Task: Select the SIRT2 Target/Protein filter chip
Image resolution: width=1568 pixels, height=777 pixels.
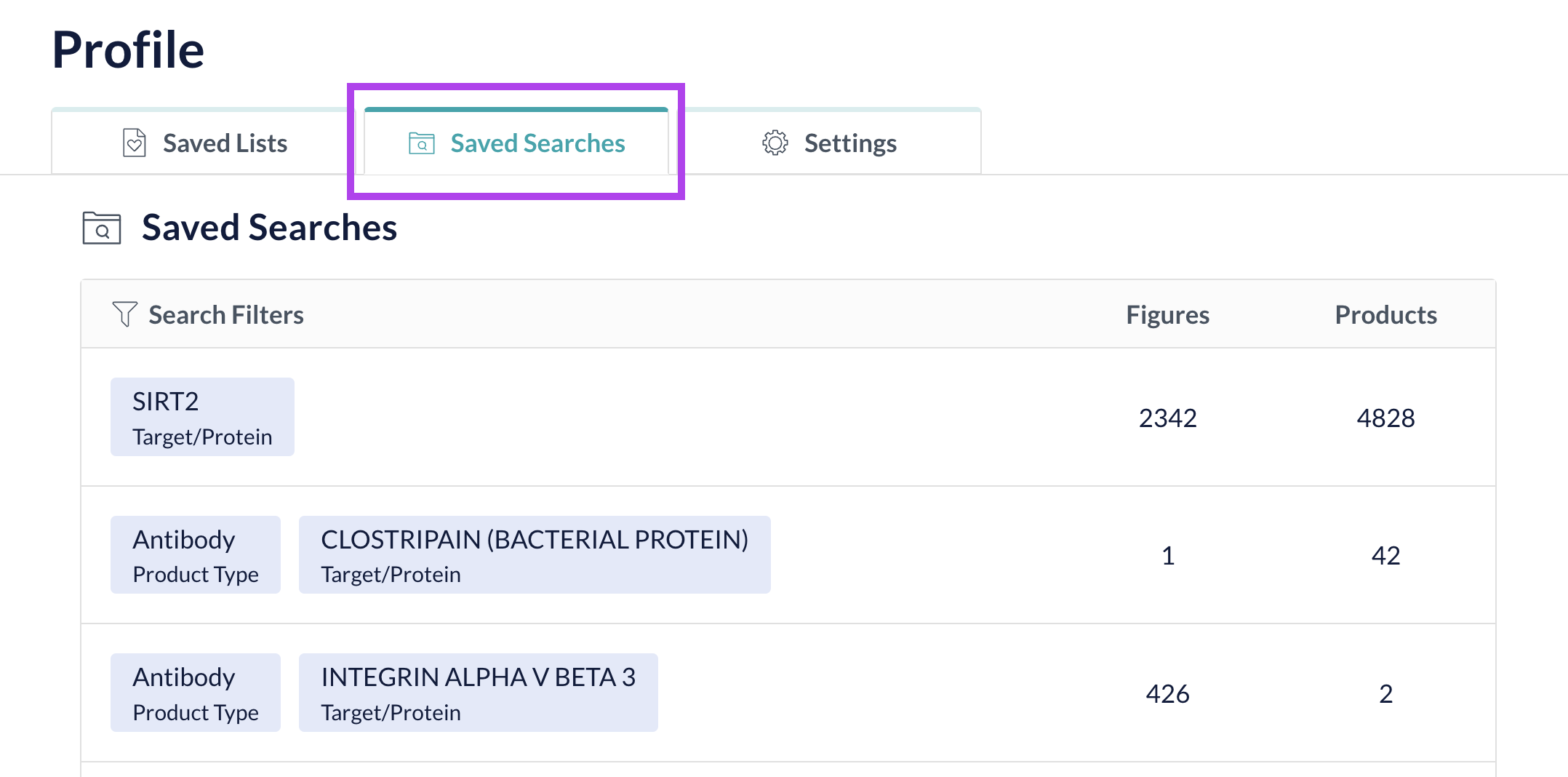Action: click(202, 417)
